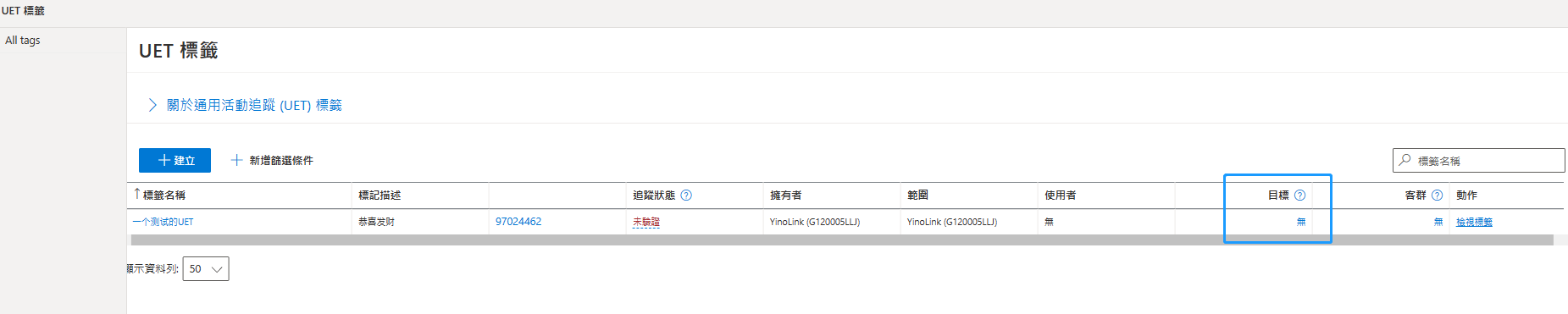The width and height of the screenshot is (1568, 314).
Task: Click the 建立 create button
Action: click(175, 160)
